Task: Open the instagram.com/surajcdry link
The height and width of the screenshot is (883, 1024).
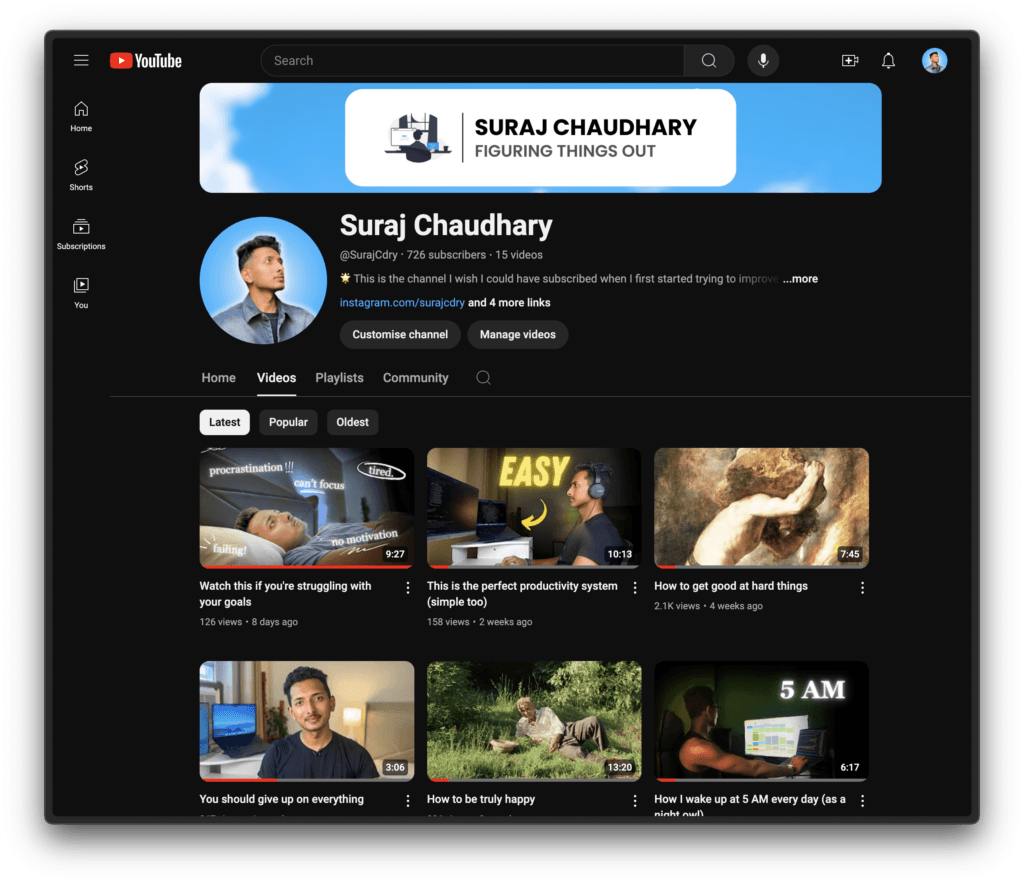Action: (x=401, y=302)
